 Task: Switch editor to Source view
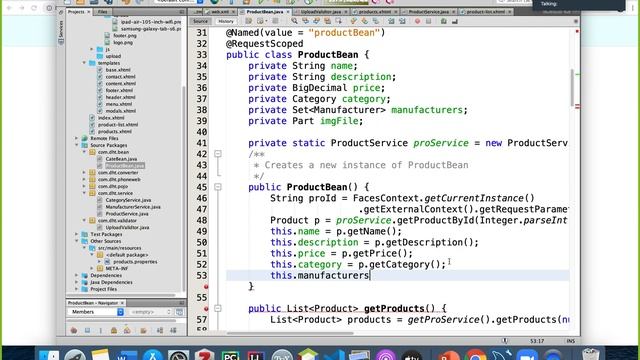pyautogui.click(x=200, y=21)
